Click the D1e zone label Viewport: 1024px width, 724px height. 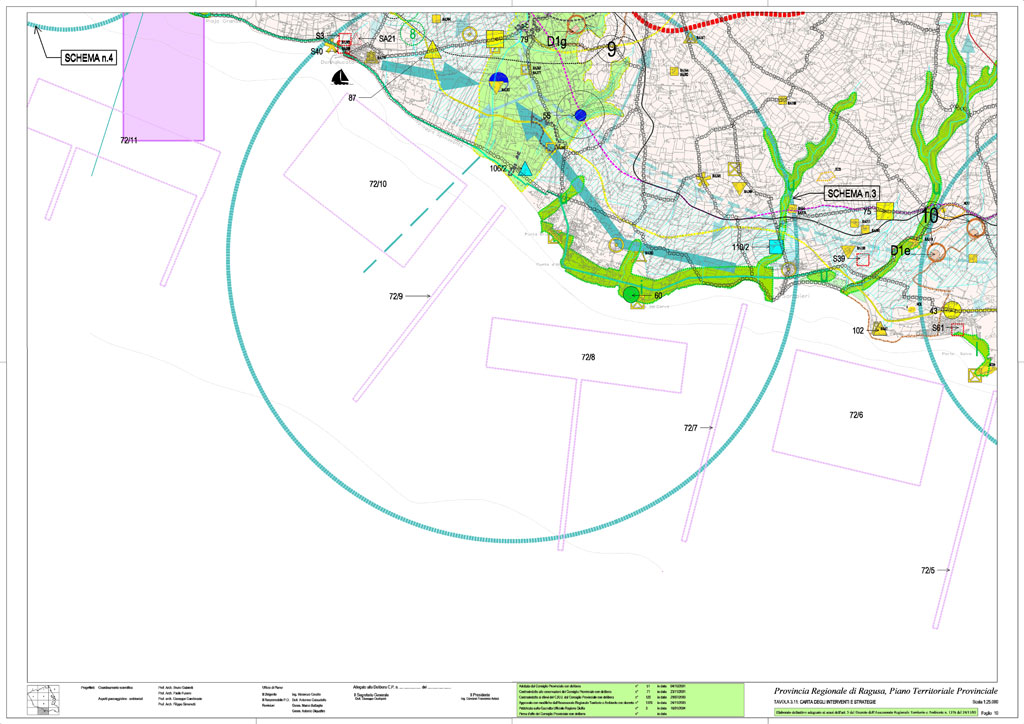[901, 249]
